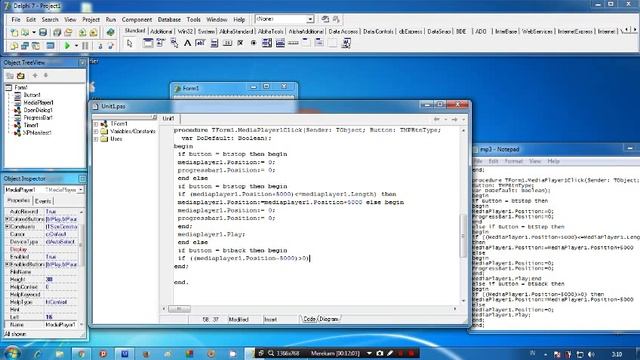The image size is (640, 360).
Task: Click the New Form toolbar icon
Action: tap(50, 46)
